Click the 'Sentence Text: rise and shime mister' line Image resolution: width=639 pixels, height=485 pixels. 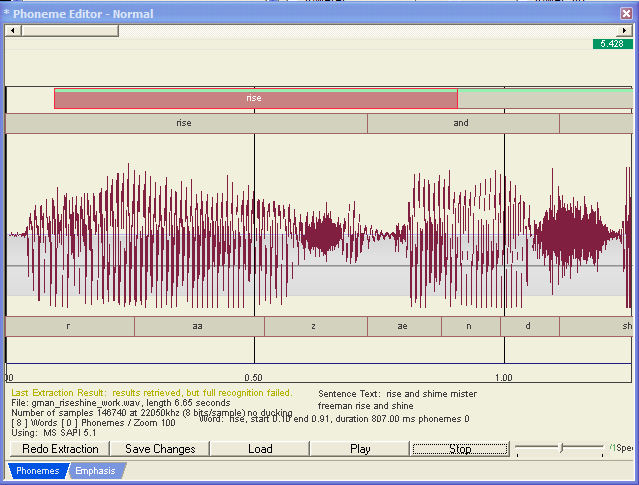[397, 394]
